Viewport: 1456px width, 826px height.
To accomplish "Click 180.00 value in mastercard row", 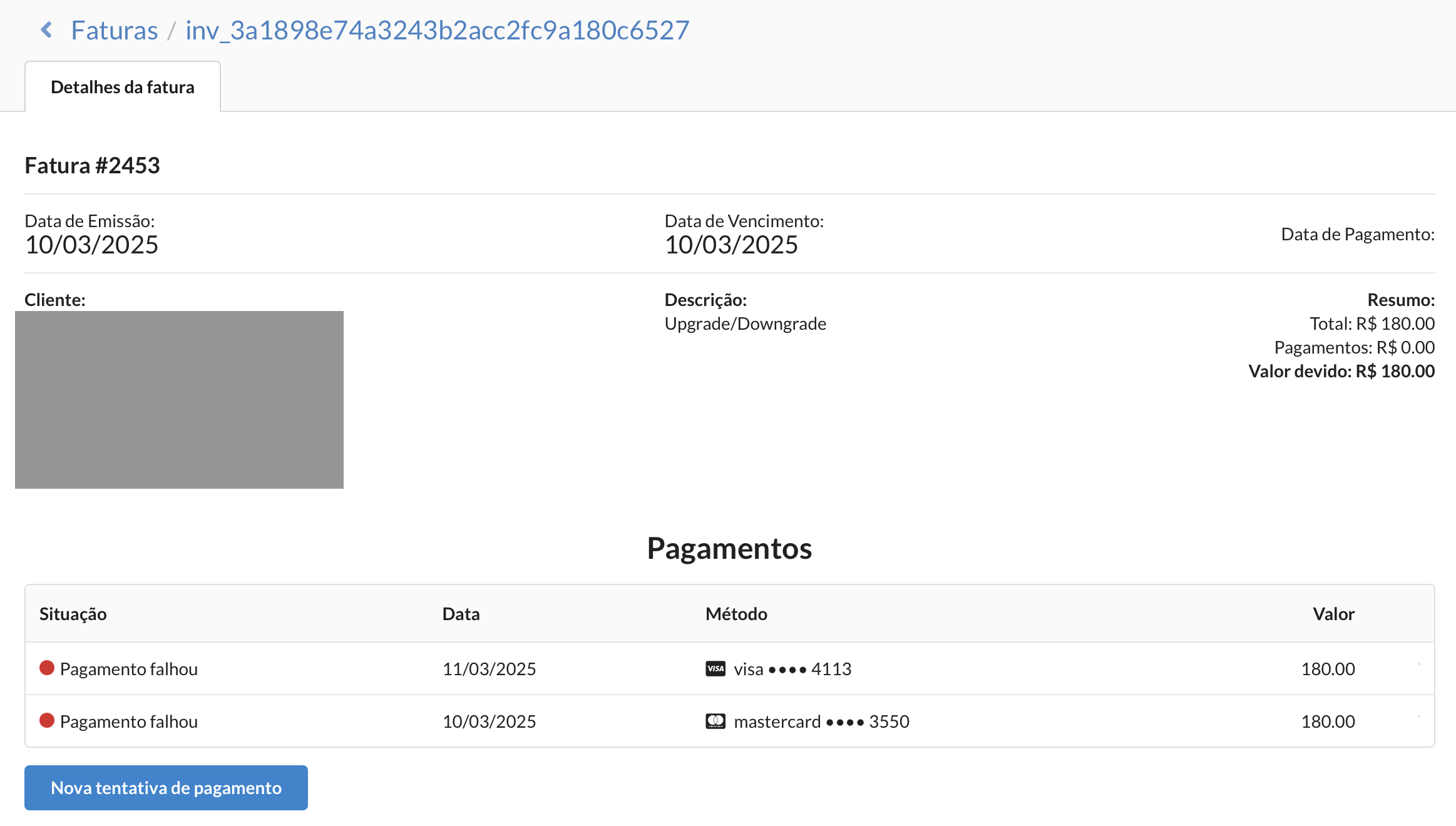I will coord(1328,721).
